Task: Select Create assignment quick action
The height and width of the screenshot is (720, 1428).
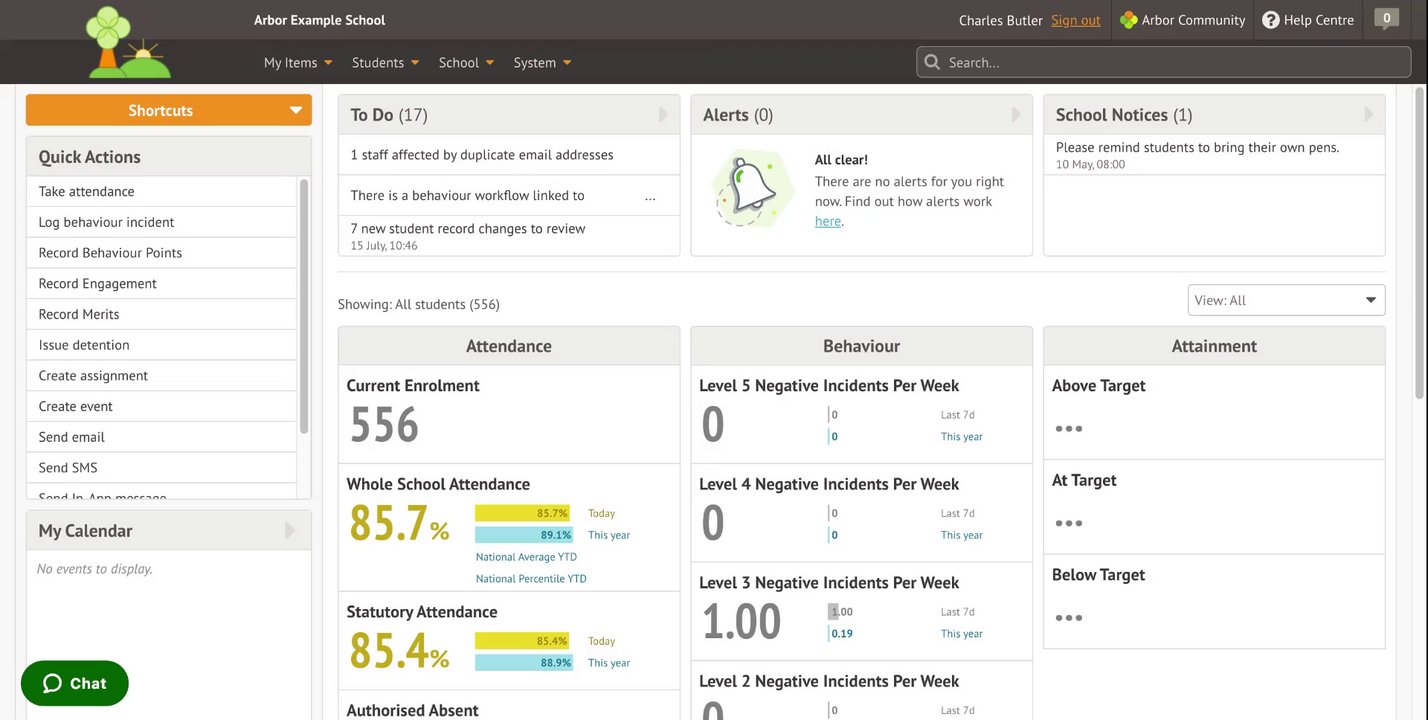Action: tap(162, 376)
